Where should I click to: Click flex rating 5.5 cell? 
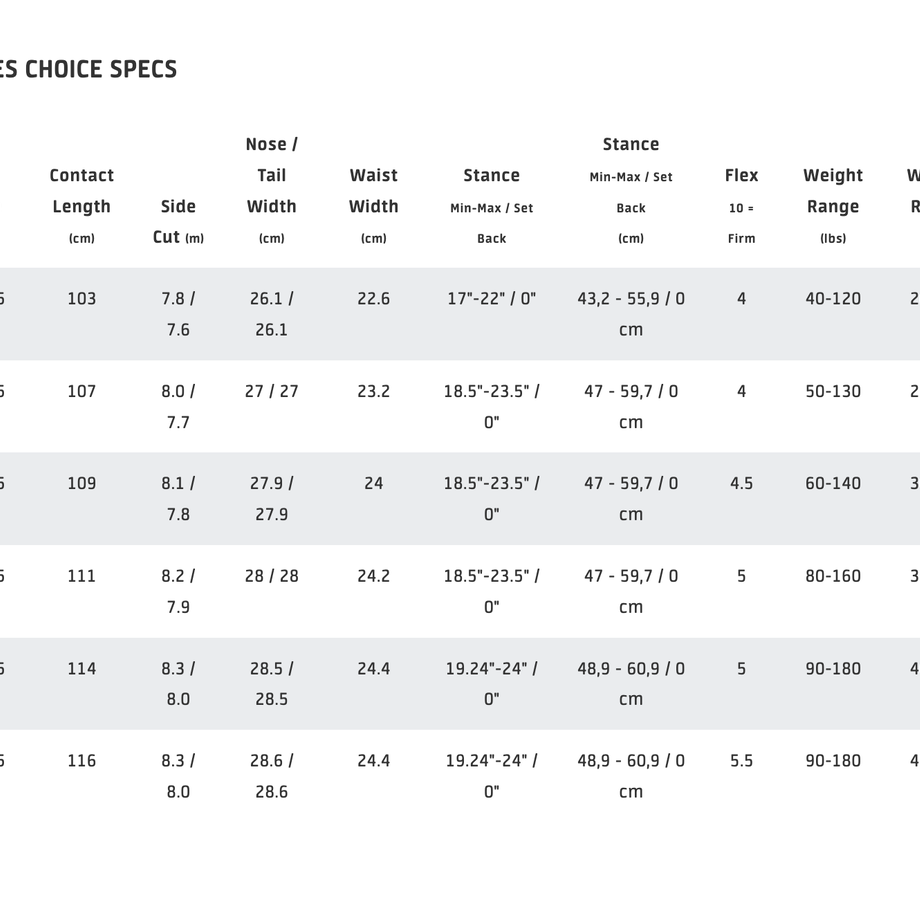742,761
